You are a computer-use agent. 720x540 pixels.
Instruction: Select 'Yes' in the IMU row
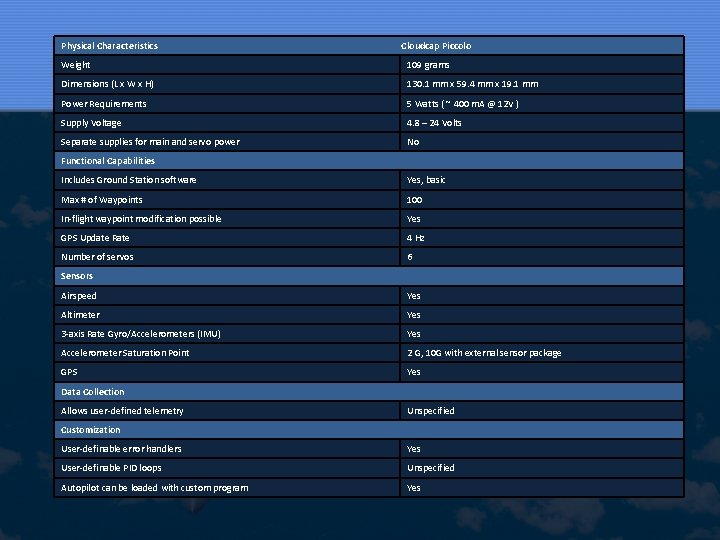413,334
